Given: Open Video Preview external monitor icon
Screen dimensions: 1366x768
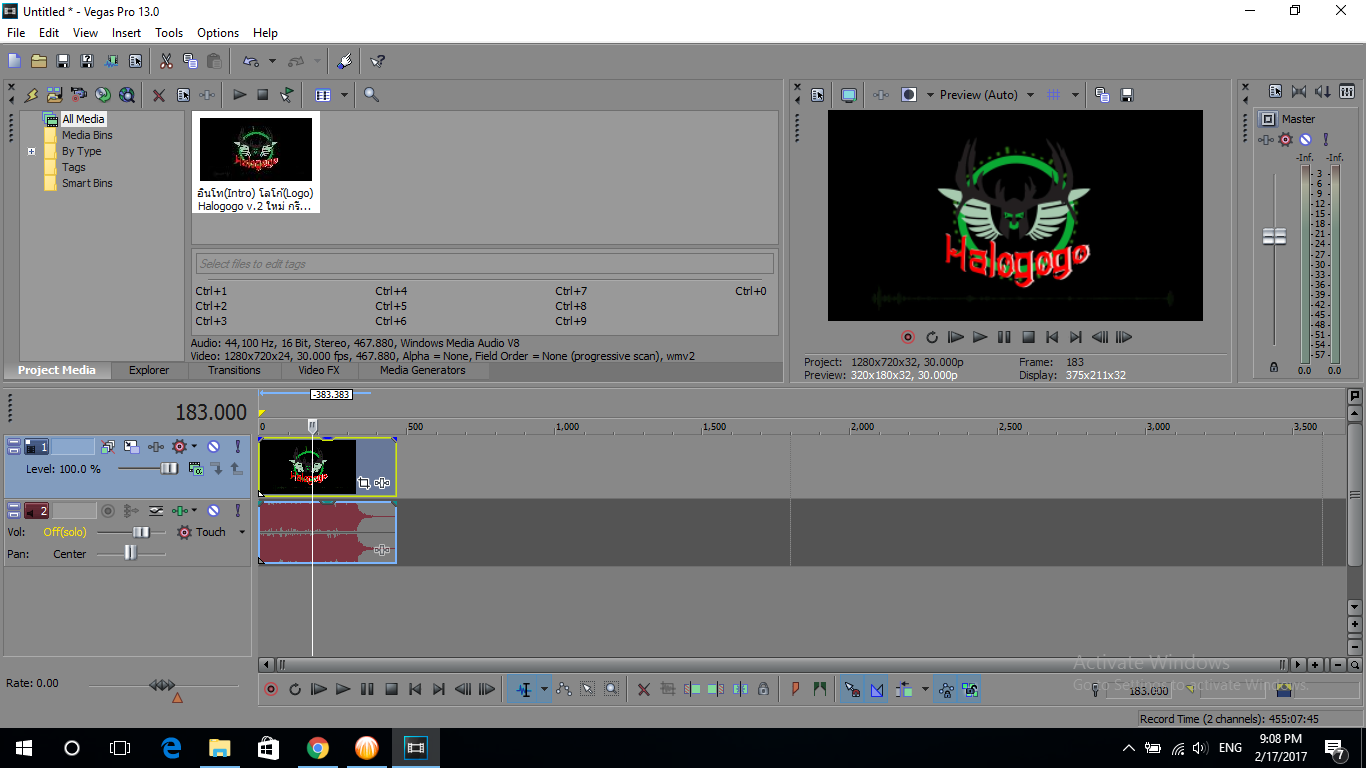Looking at the screenshot, I should [849, 95].
